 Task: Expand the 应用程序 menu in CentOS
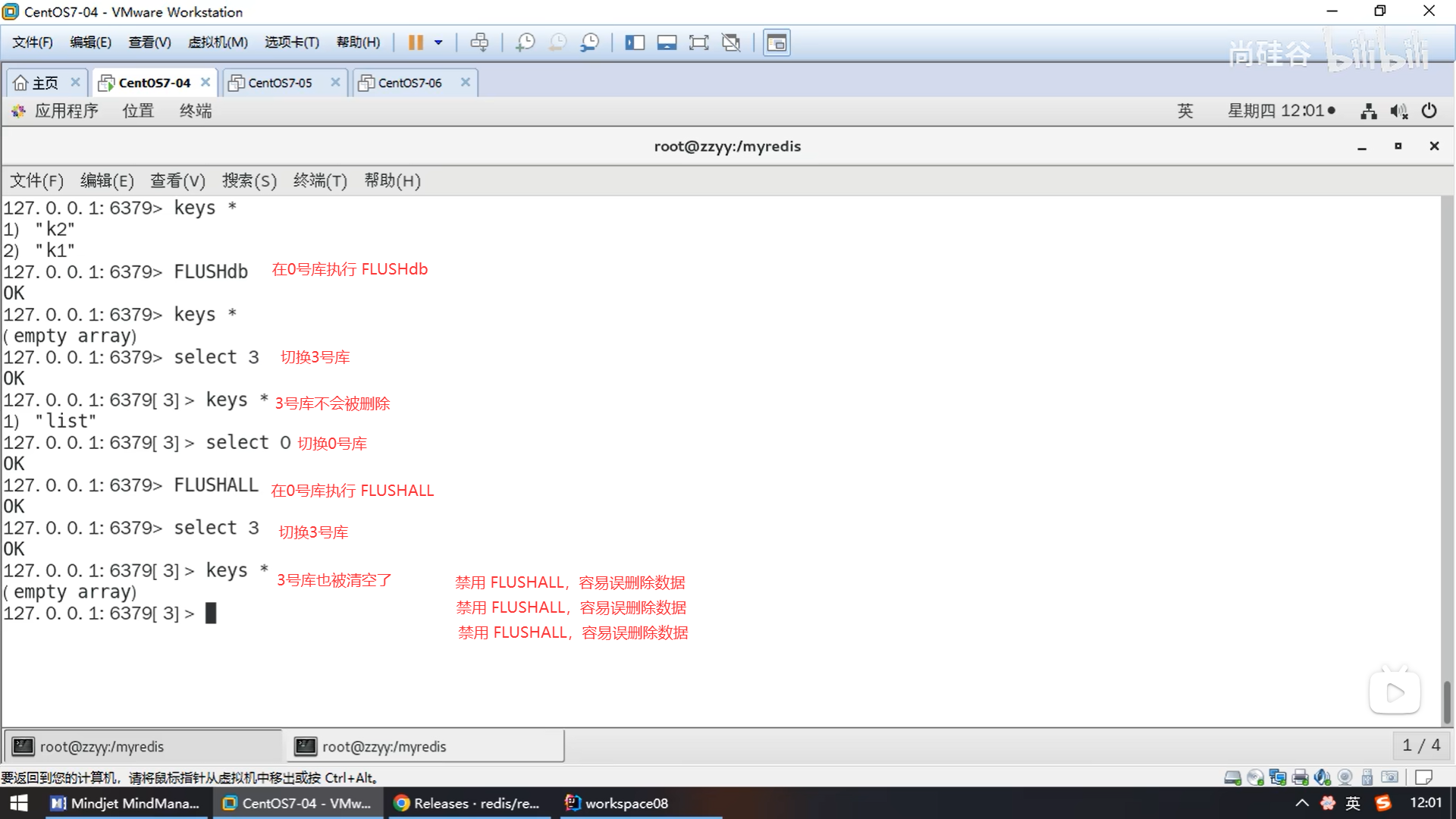coord(66,111)
